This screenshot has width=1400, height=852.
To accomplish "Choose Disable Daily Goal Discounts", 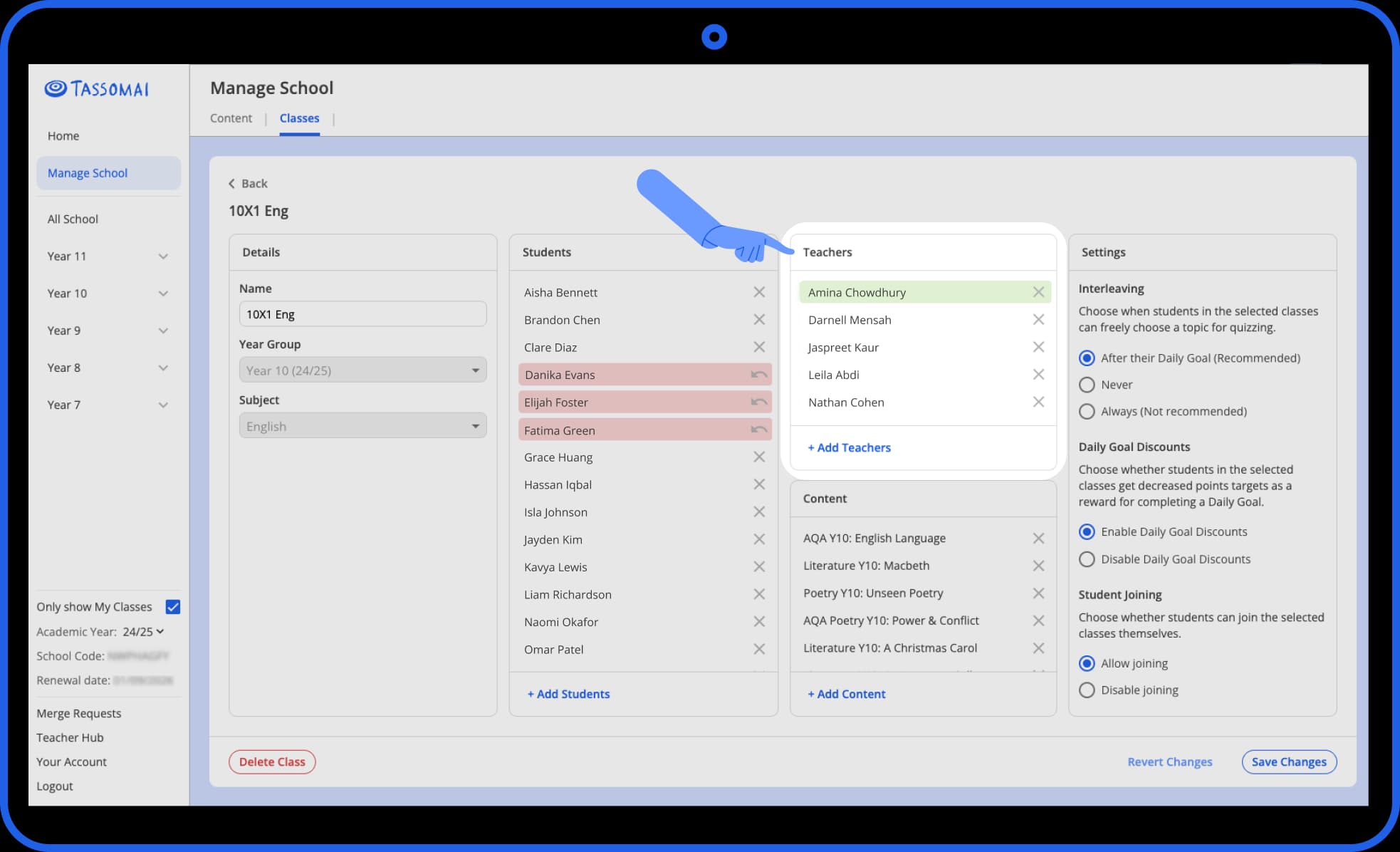I will pos(1087,559).
